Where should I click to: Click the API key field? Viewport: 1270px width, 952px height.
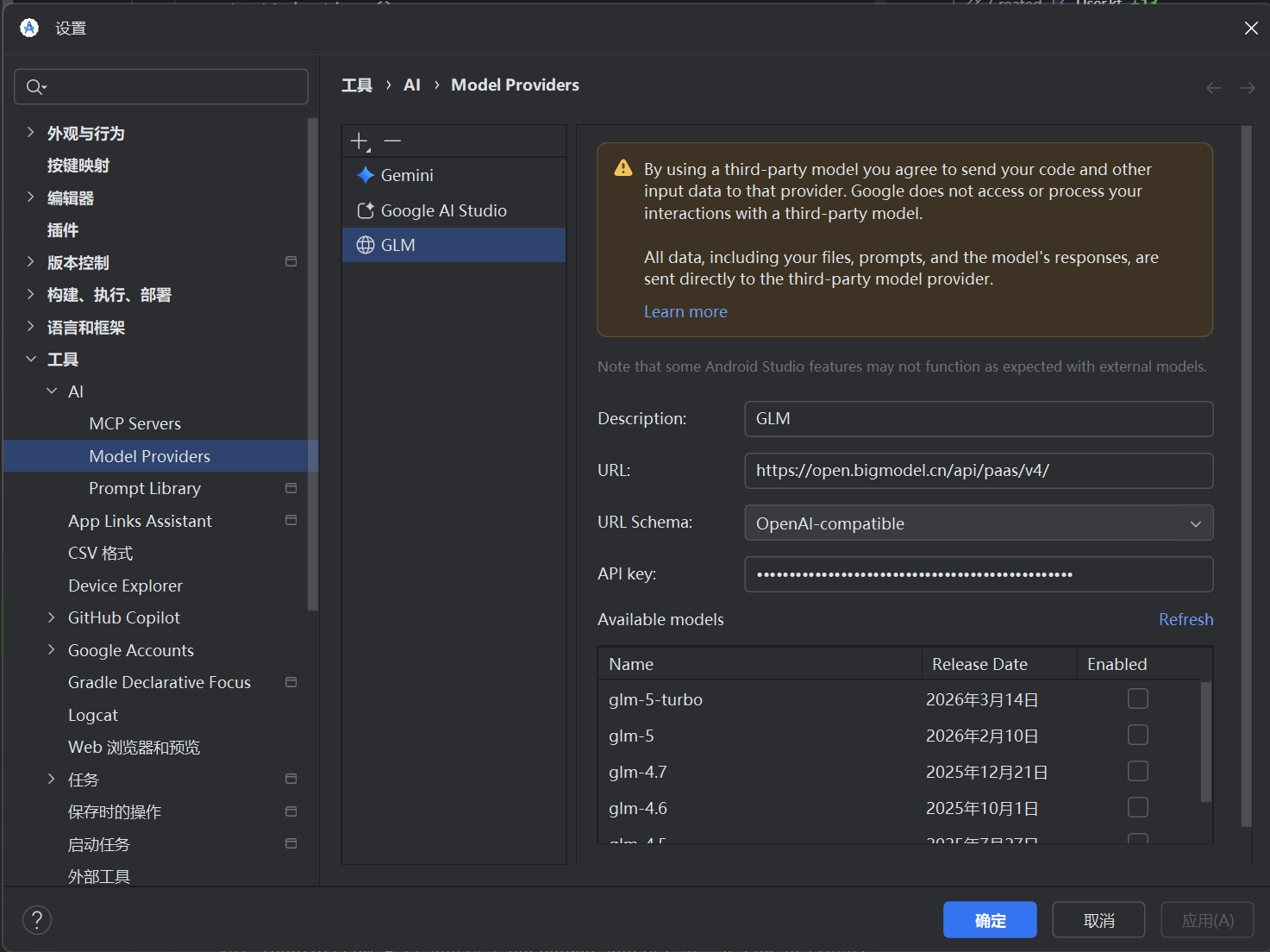point(979,574)
